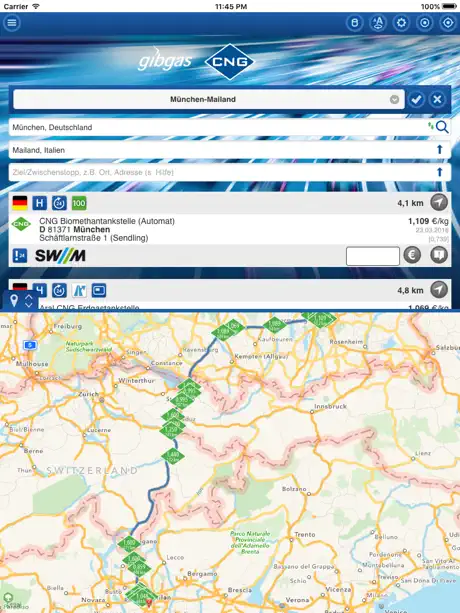
Task: Tap the green CNG diamond station icon
Action: tap(21, 224)
